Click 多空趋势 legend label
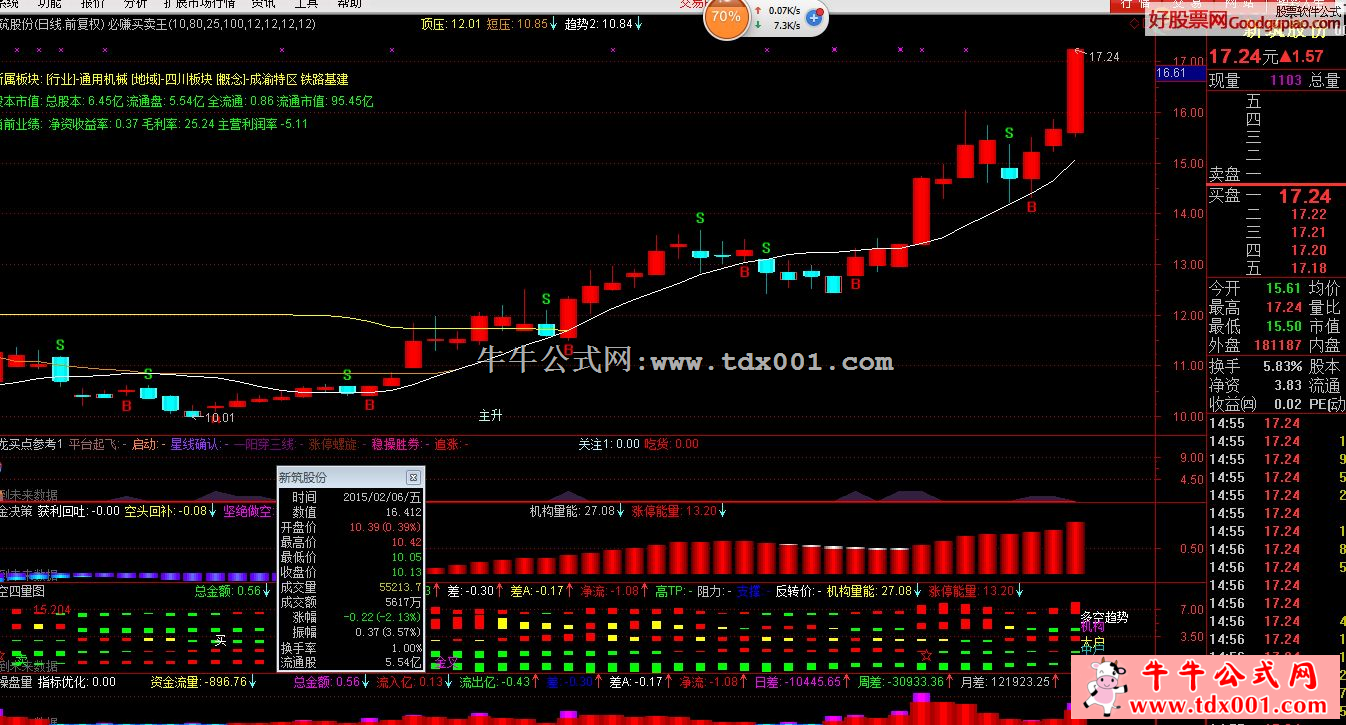Viewport: 1346px width, 725px height. 1104,617
